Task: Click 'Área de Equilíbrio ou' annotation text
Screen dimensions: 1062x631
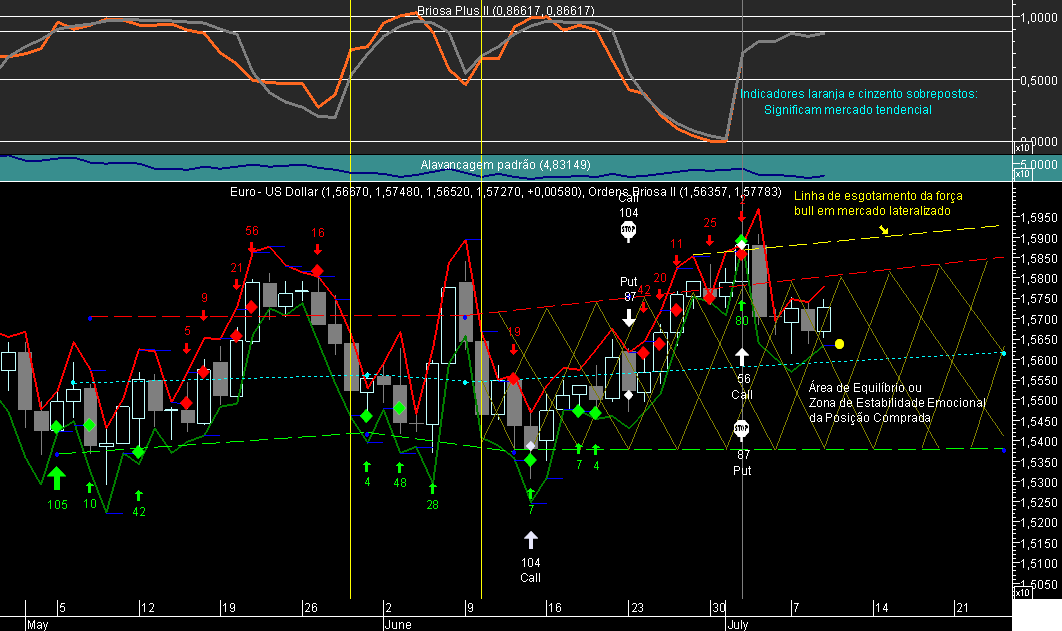Action: coord(865,388)
